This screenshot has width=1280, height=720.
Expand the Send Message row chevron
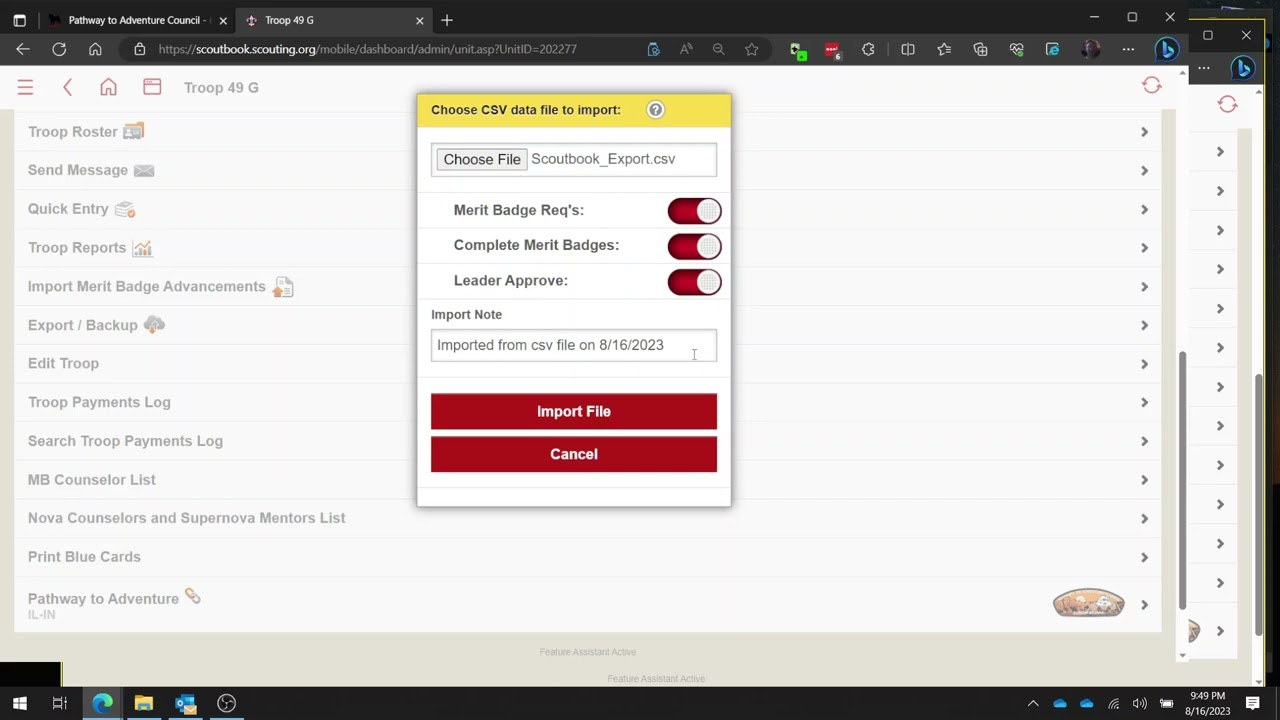(1144, 171)
